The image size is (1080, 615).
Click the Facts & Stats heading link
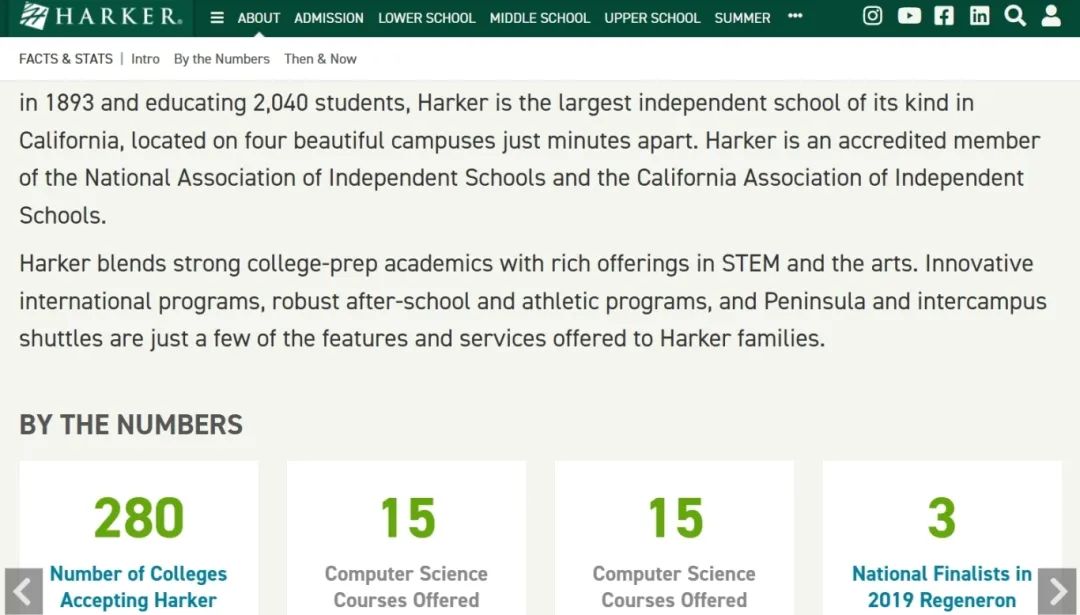pos(65,59)
